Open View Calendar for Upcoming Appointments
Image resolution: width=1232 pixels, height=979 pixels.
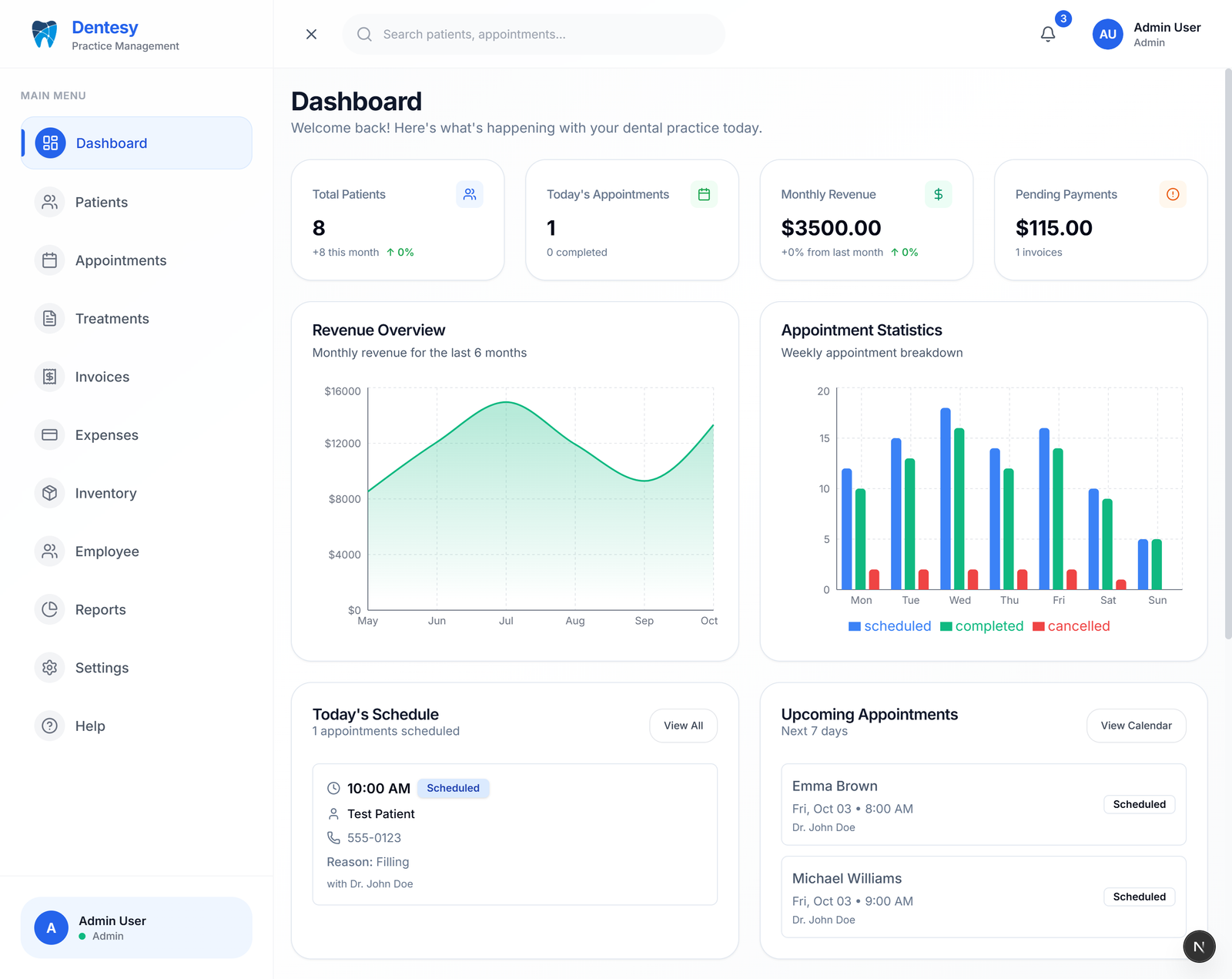(x=1136, y=725)
